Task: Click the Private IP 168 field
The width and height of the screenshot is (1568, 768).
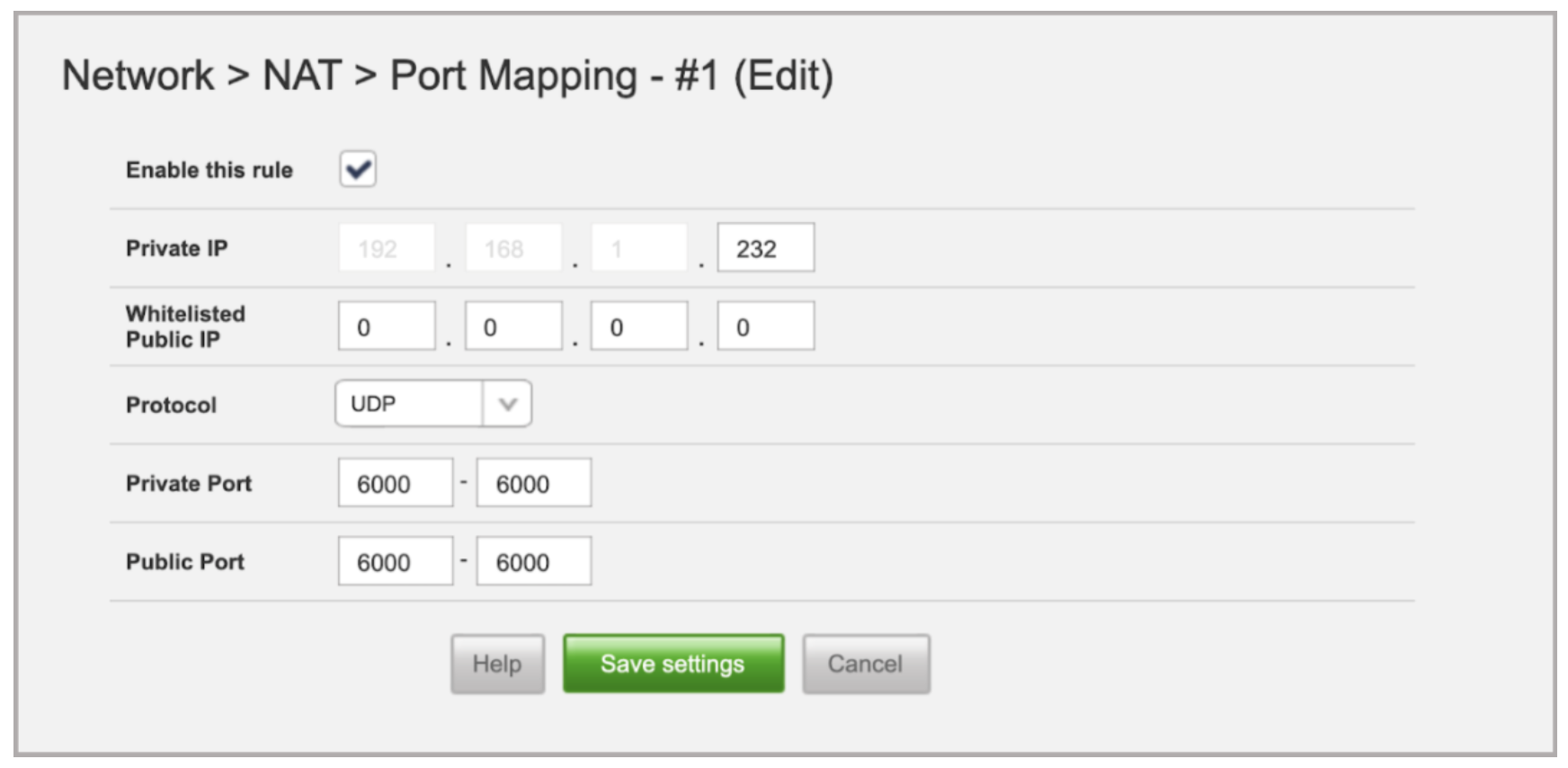Action: coord(512,248)
